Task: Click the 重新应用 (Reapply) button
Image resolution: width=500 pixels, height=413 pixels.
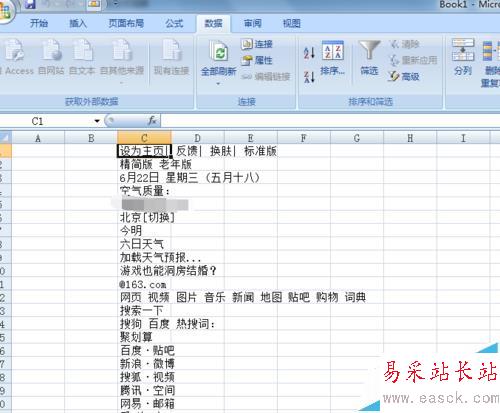Action: [x=413, y=60]
